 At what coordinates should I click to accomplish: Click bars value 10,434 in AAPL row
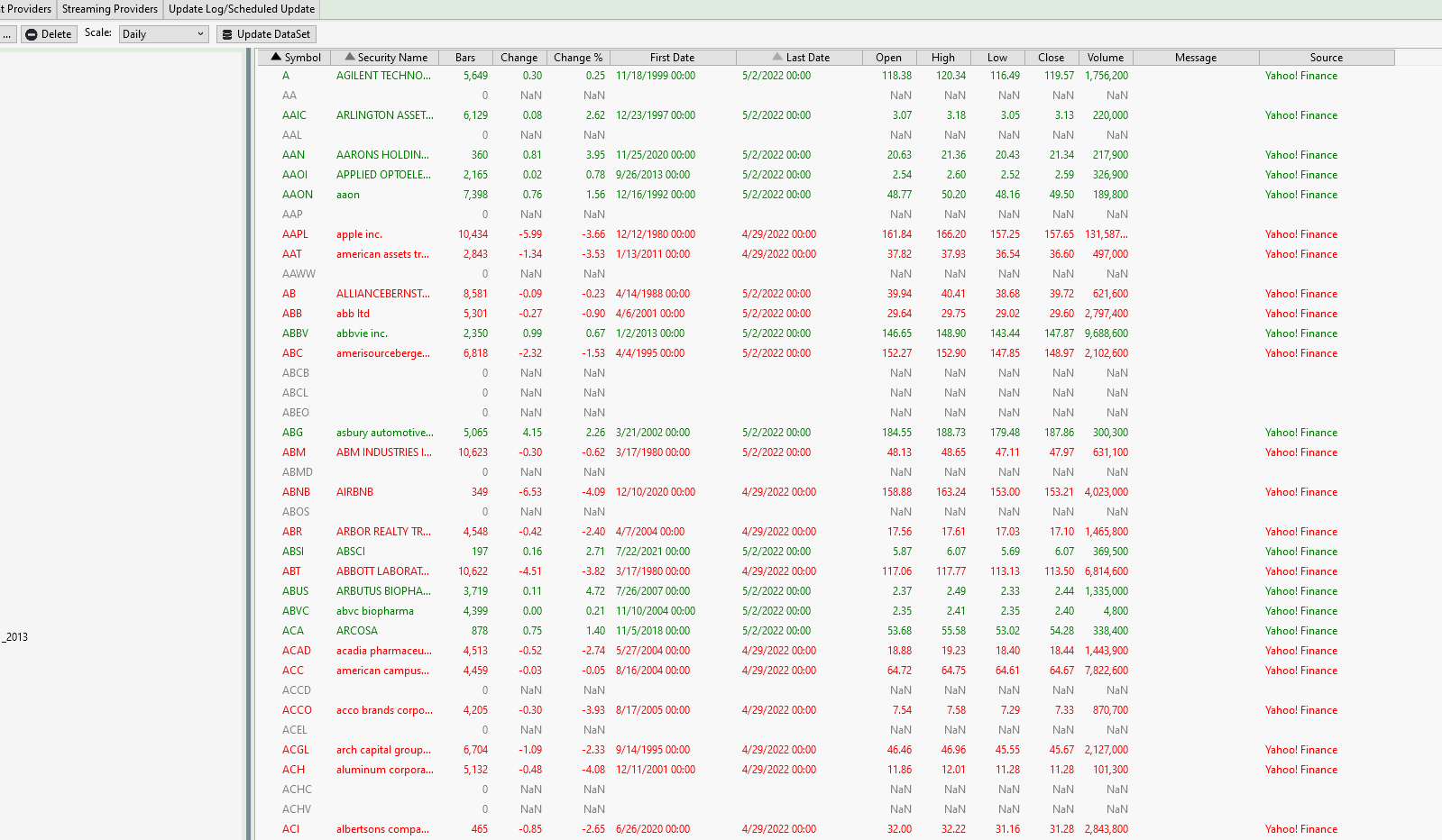[x=473, y=234]
